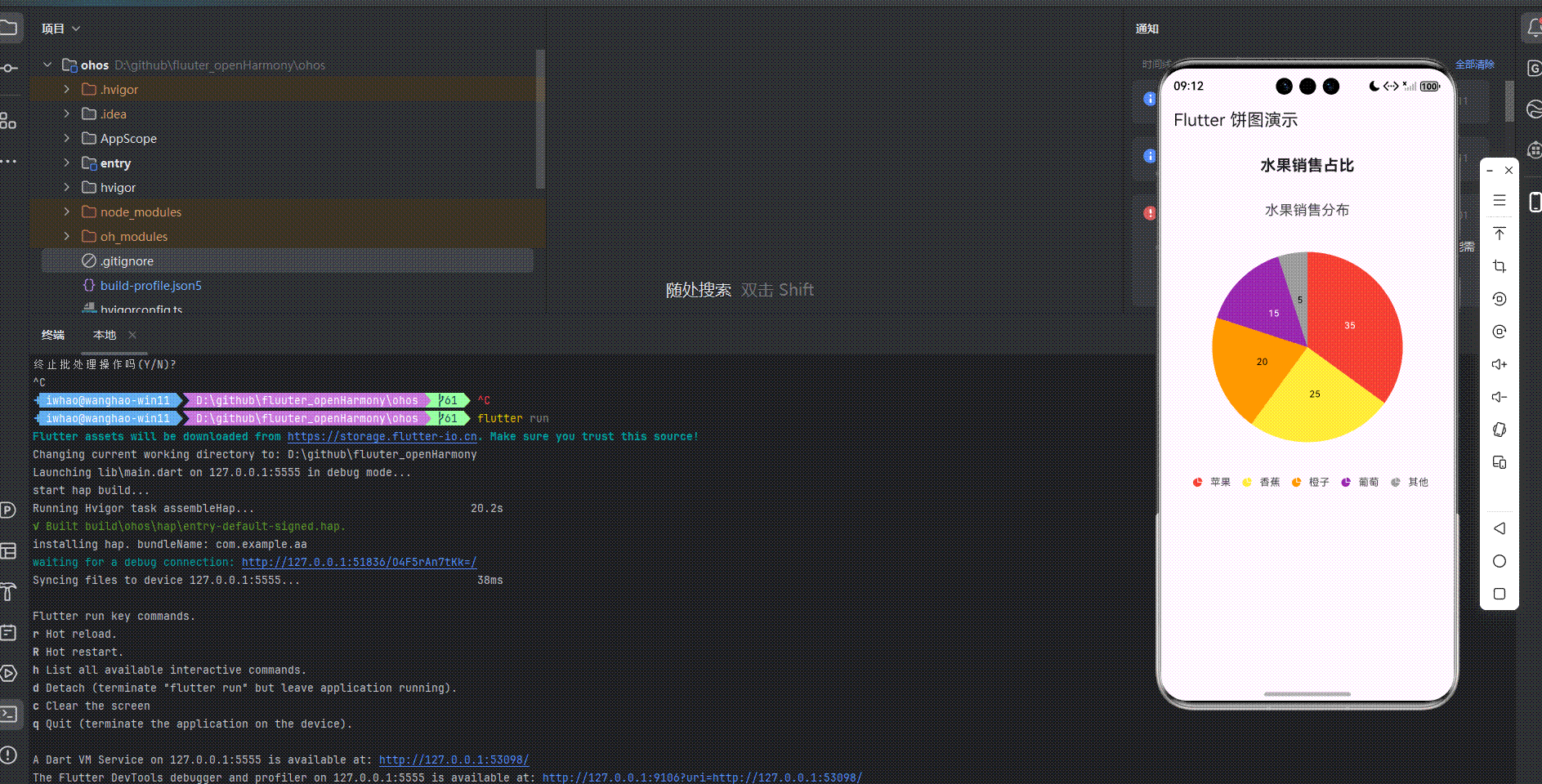Viewport: 1542px width, 784px height.
Task: Click the 其他 legend item
Action: pos(1410,482)
